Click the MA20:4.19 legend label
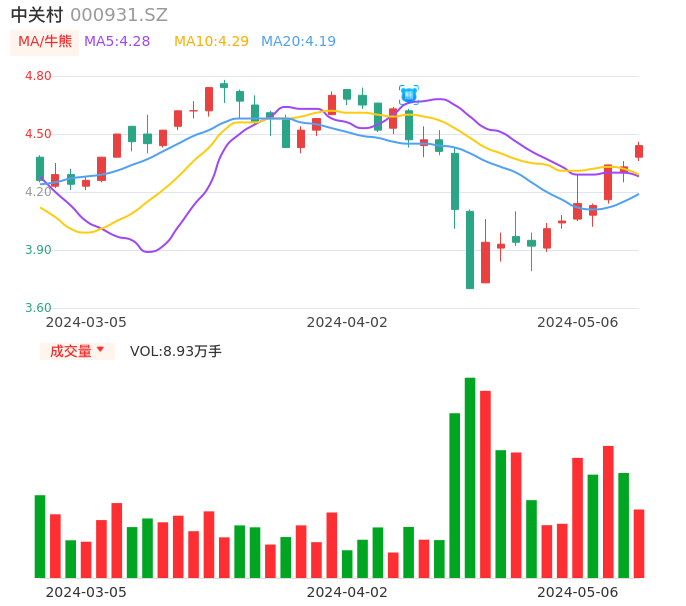The height and width of the screenshot is (606, 686). coord(298,42)
